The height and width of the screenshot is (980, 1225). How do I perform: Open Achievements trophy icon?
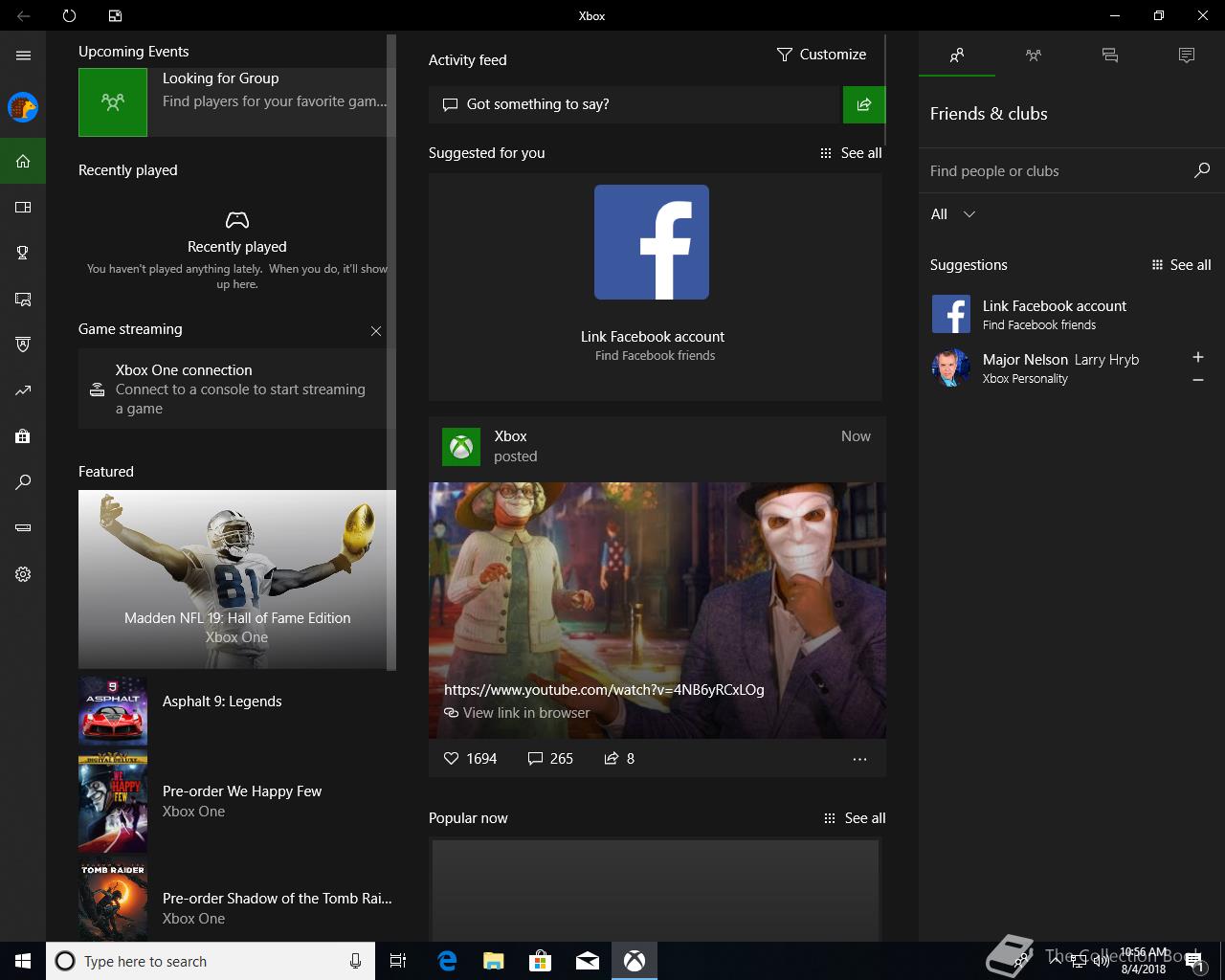point(23,253)
